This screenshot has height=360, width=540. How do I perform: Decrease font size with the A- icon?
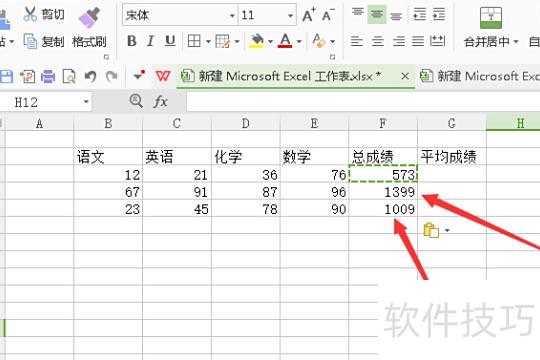[x=328, y=15]
